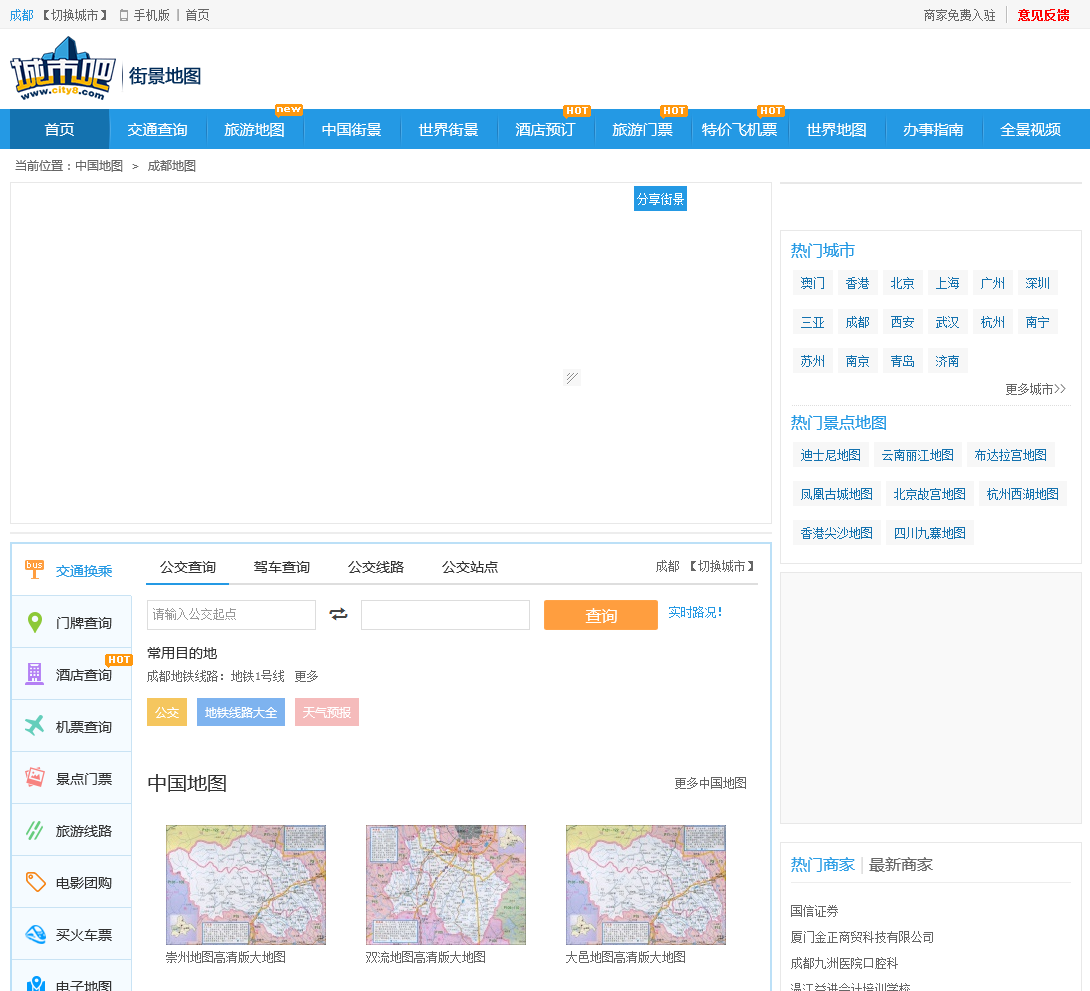Click the red photo icon for 景点门票
Screen dimensions: 1090x991
[x=34, y=777]
